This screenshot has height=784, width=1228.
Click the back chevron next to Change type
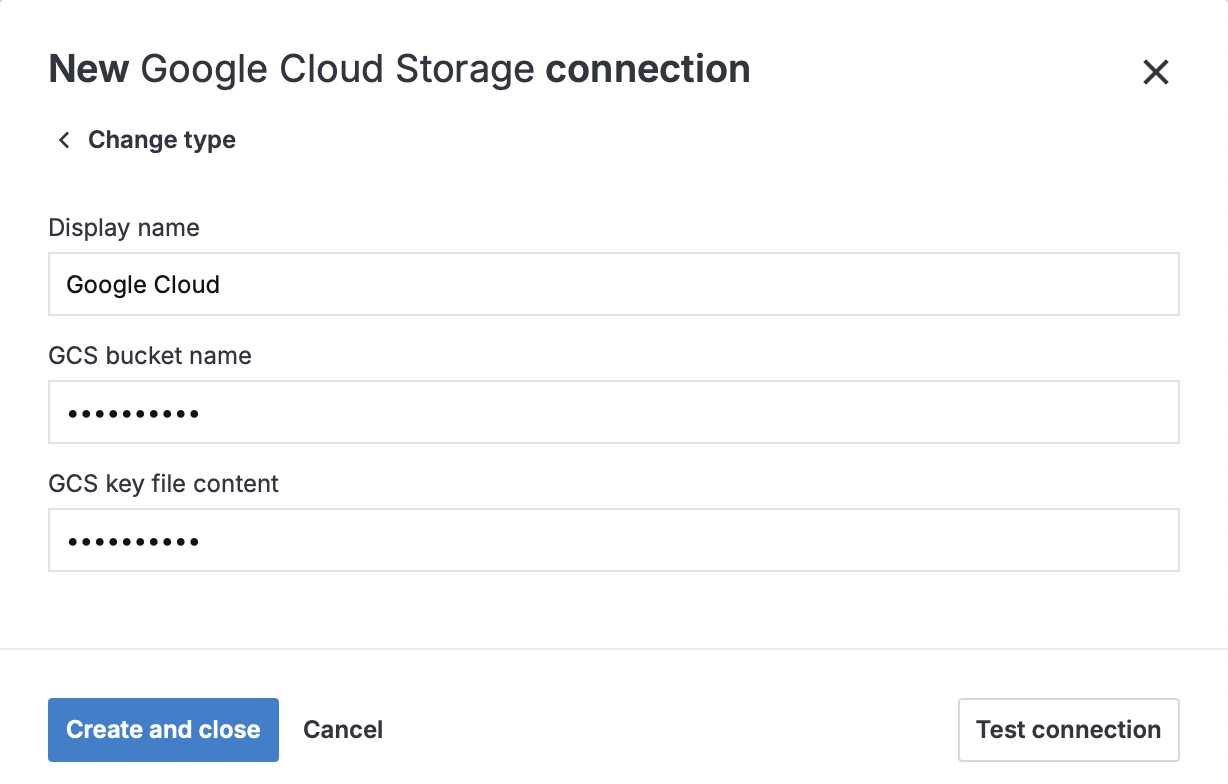coord(63,140)
